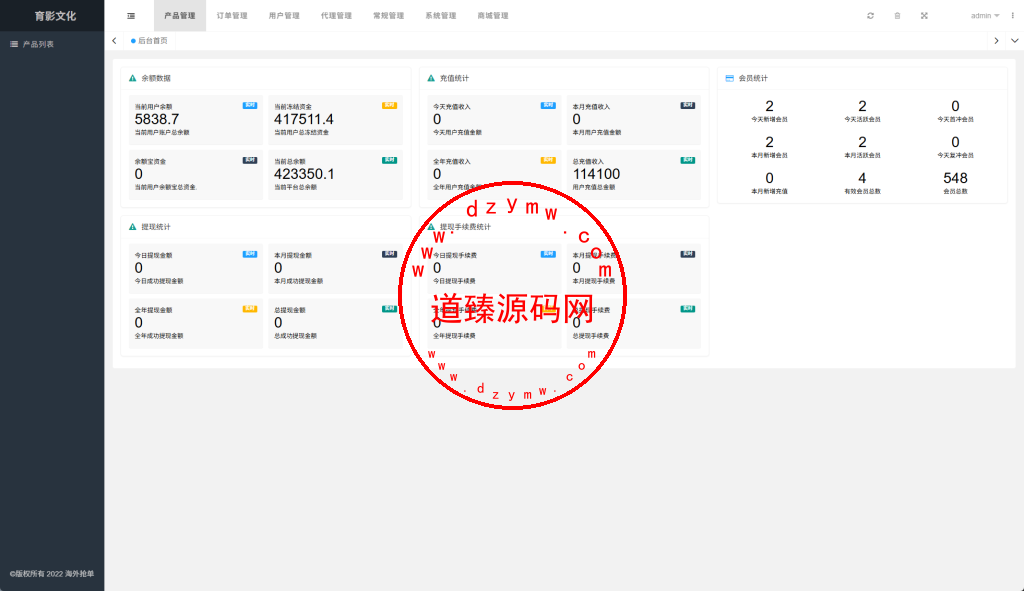
Task: Click the 本月活跃会员 count
Action: [x=862, y=142]
